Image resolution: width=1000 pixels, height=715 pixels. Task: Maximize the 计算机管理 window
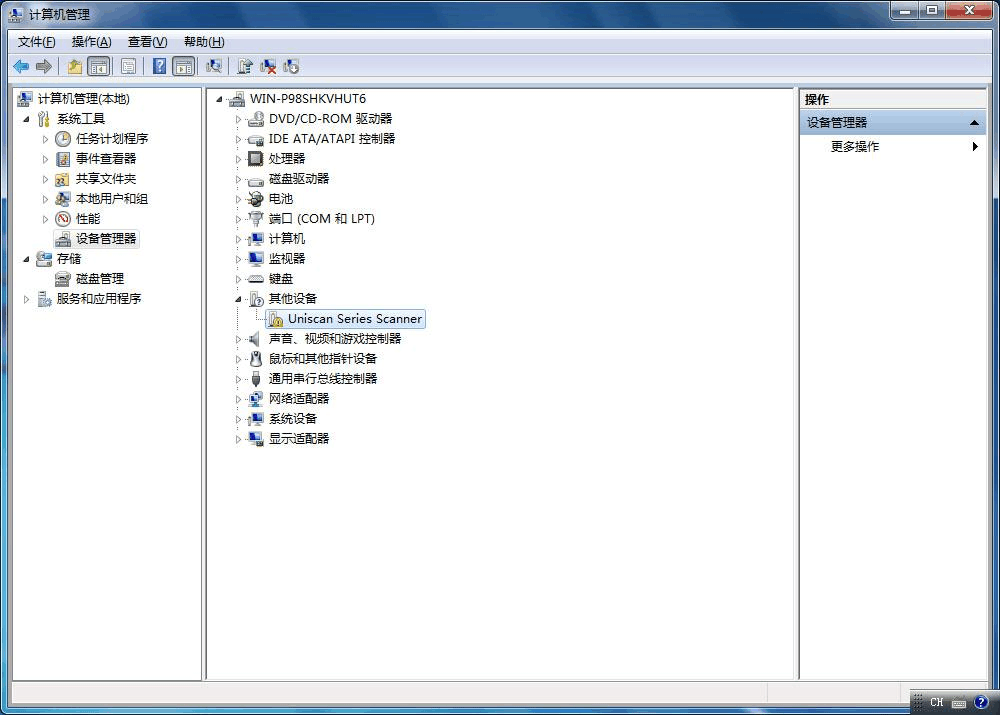(x=932, y=11)
